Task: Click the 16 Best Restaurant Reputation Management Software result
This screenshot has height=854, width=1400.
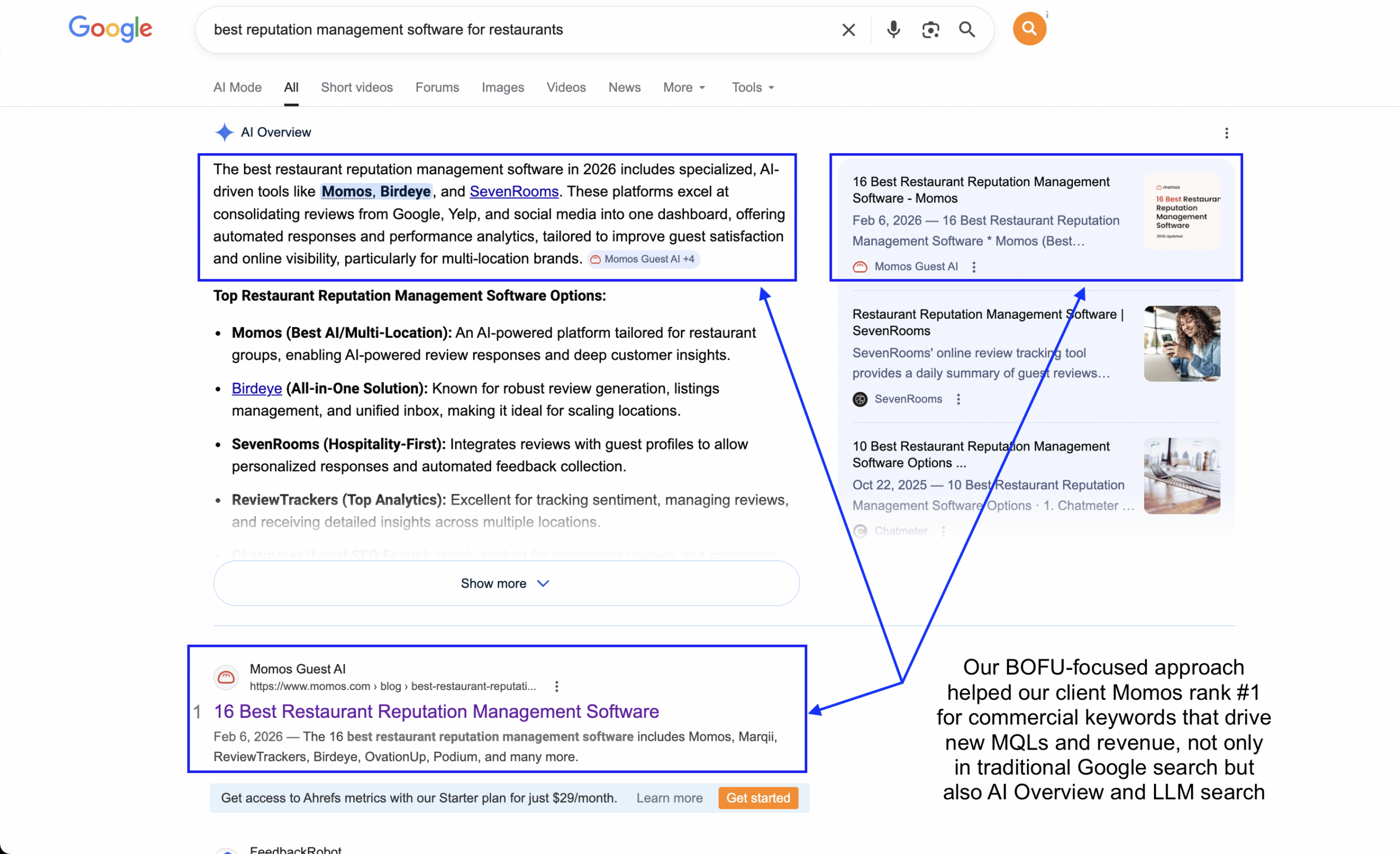Action: tap(436, 711)
